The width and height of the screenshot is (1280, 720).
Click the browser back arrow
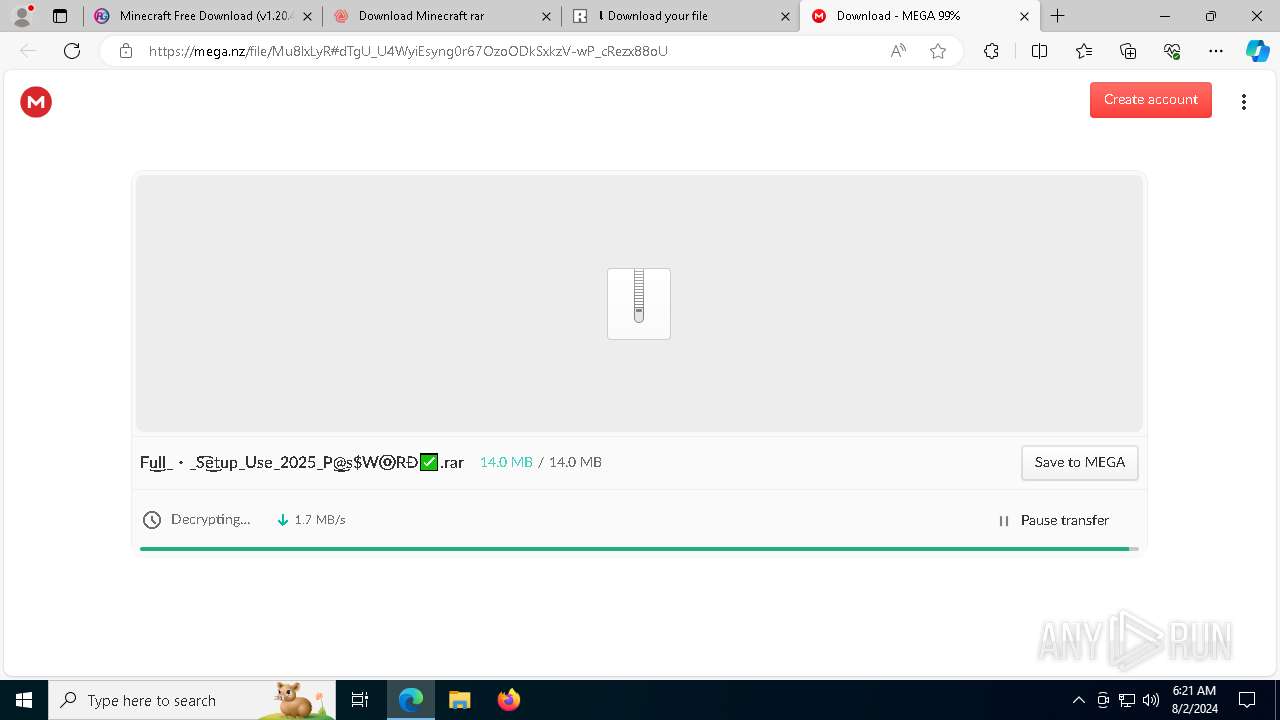click(28, 51)
